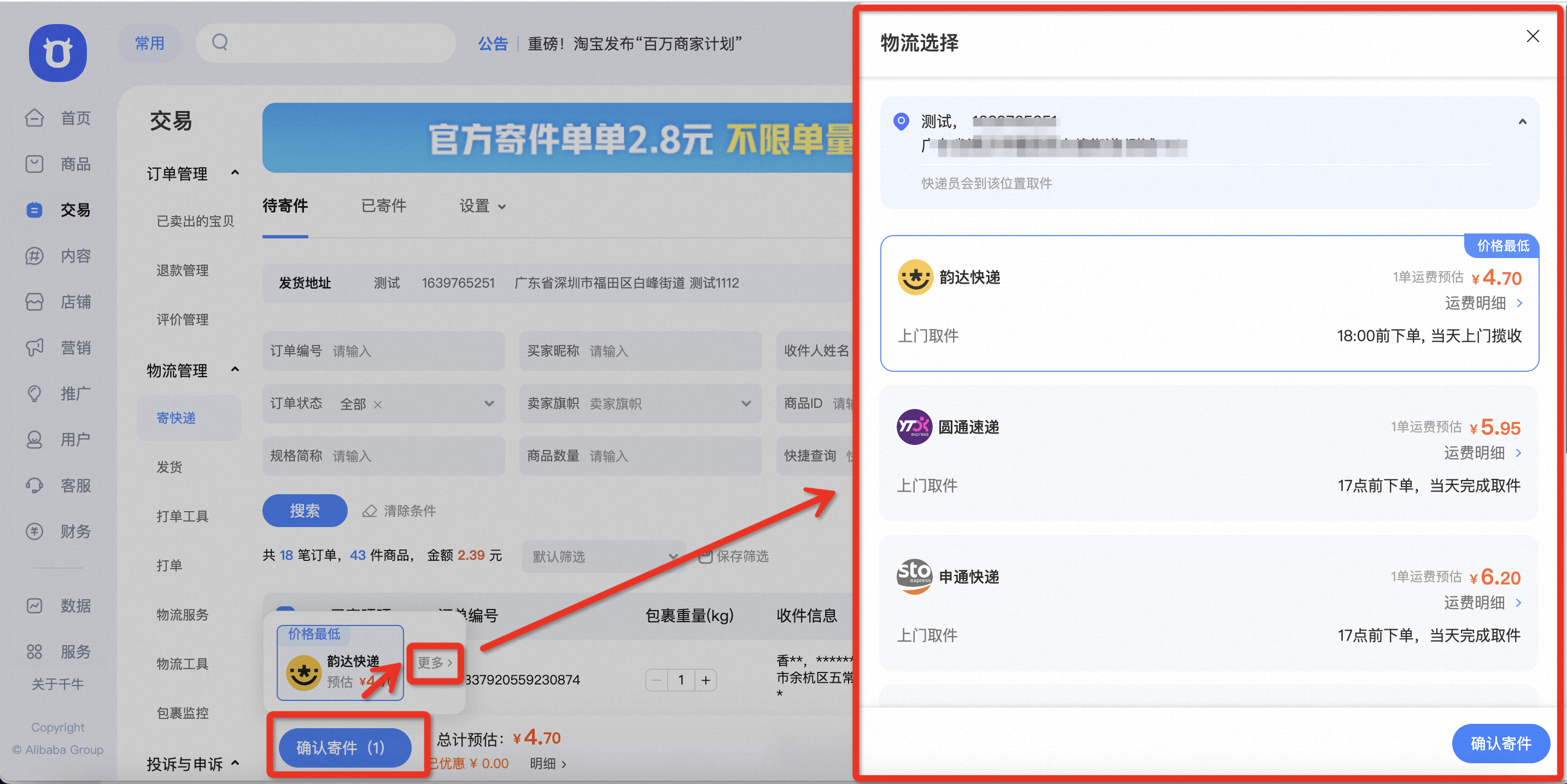Remove the 全部 tag in 订单状态
The width and height of the screenshot is (1567, 784).
(x=378, y=405)
